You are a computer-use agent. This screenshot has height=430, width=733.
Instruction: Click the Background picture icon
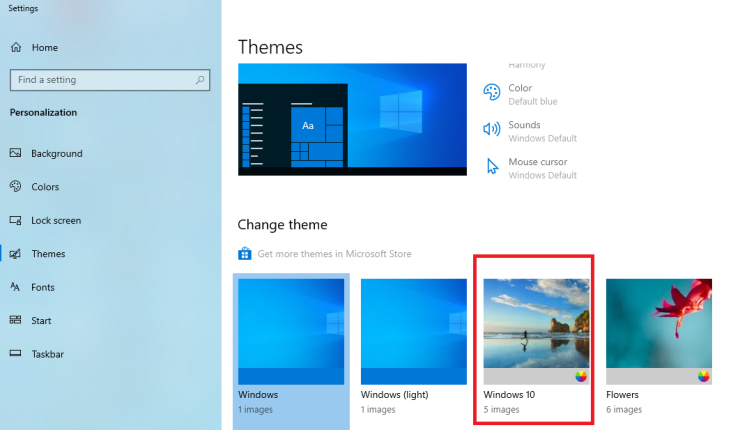(15, 153)
